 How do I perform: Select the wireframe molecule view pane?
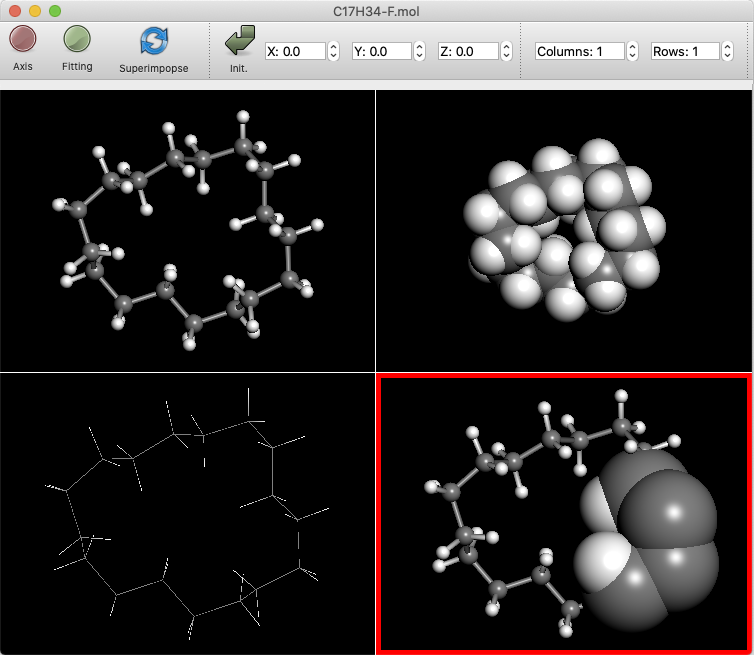(188, 514)
